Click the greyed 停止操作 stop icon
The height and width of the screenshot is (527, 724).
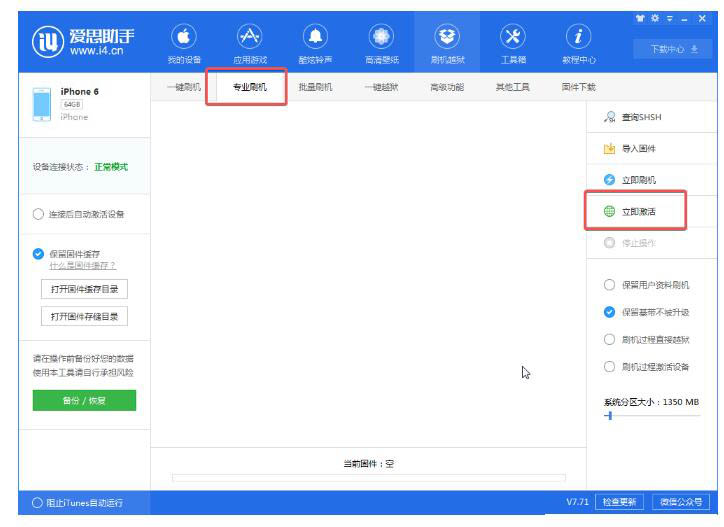tap(609, 242)
